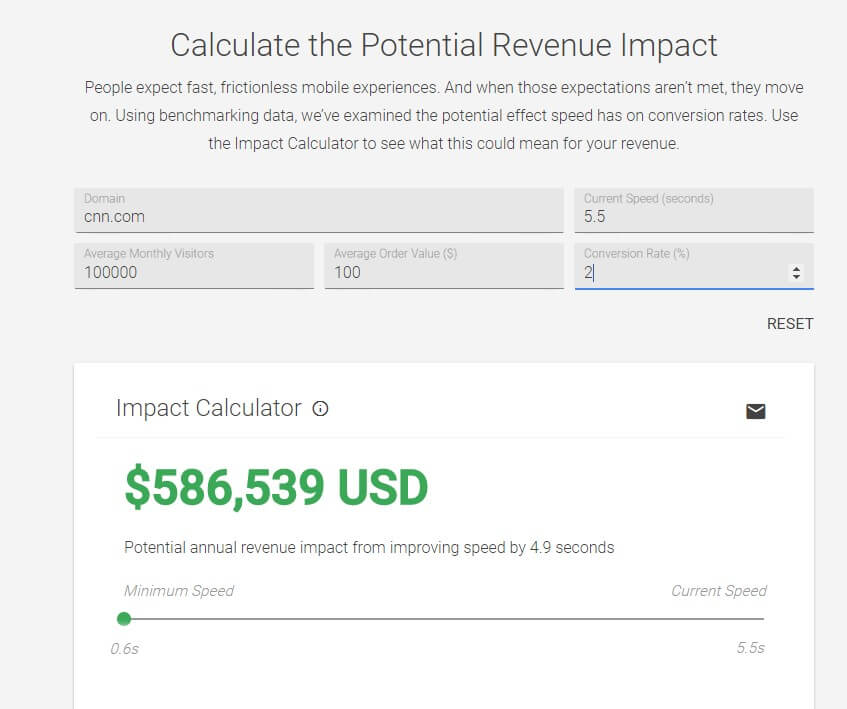
Task: Click the Domain input field
Action: pyautogui.click(x=318, y=216)
